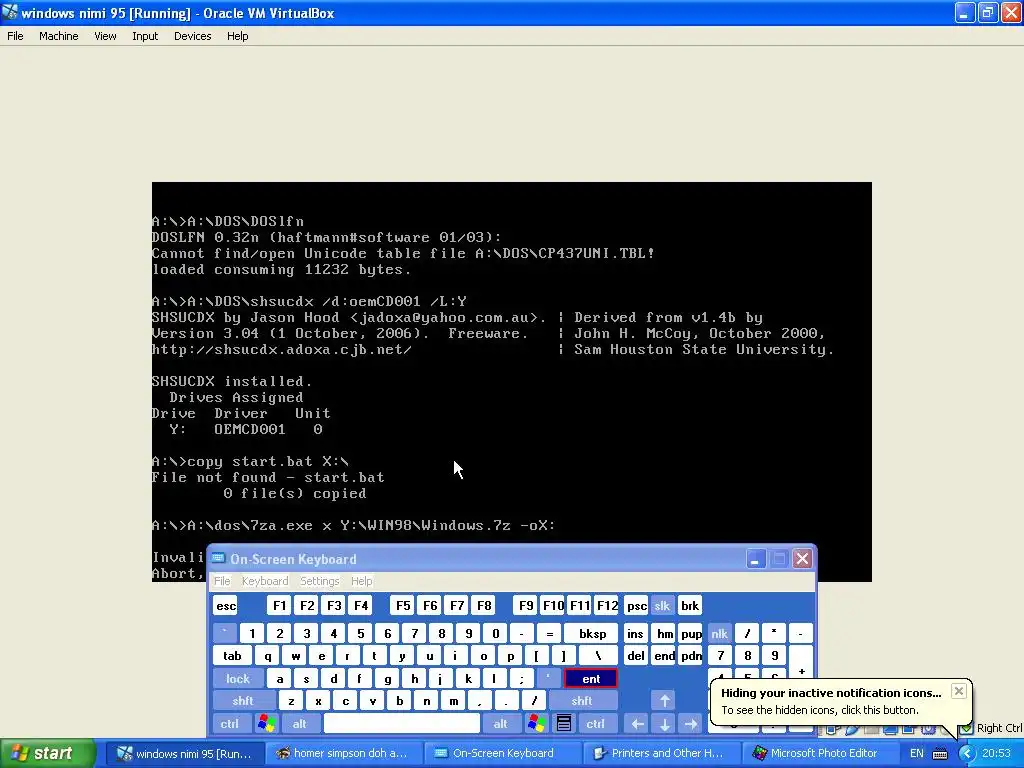Click the VirtualBox title bar icon
The height and width of the screenshot is (768, 1024).
coord(10,12)
